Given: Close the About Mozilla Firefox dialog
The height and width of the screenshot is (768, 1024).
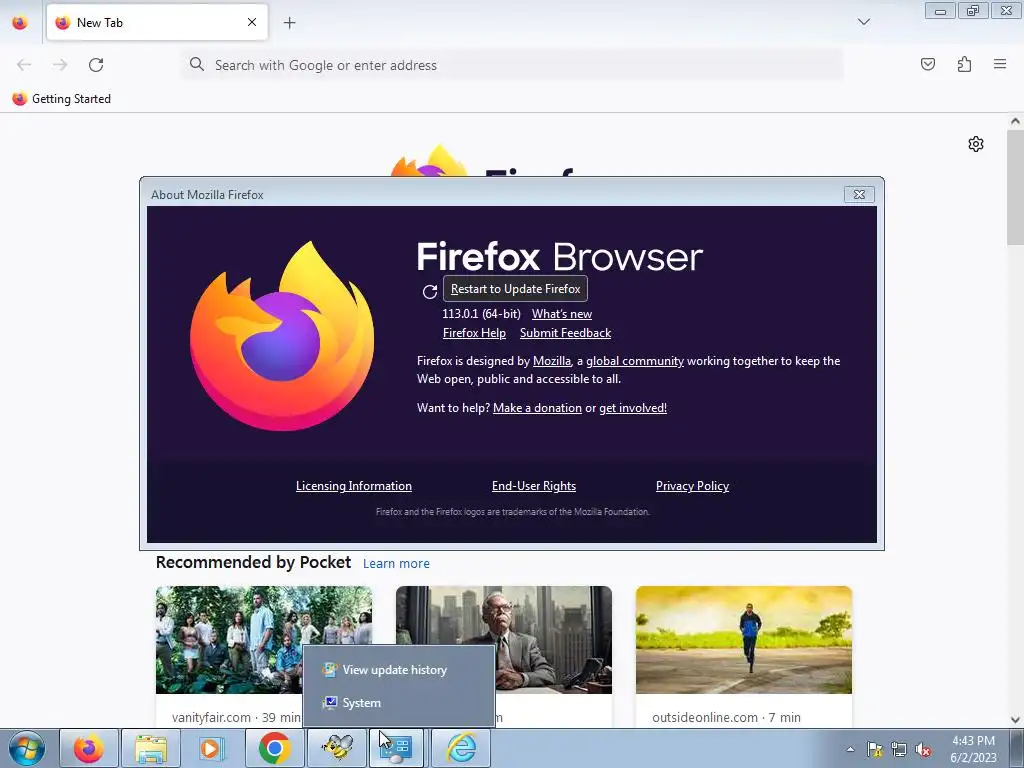Looking at the screenshot, I should tap(859, 195).
